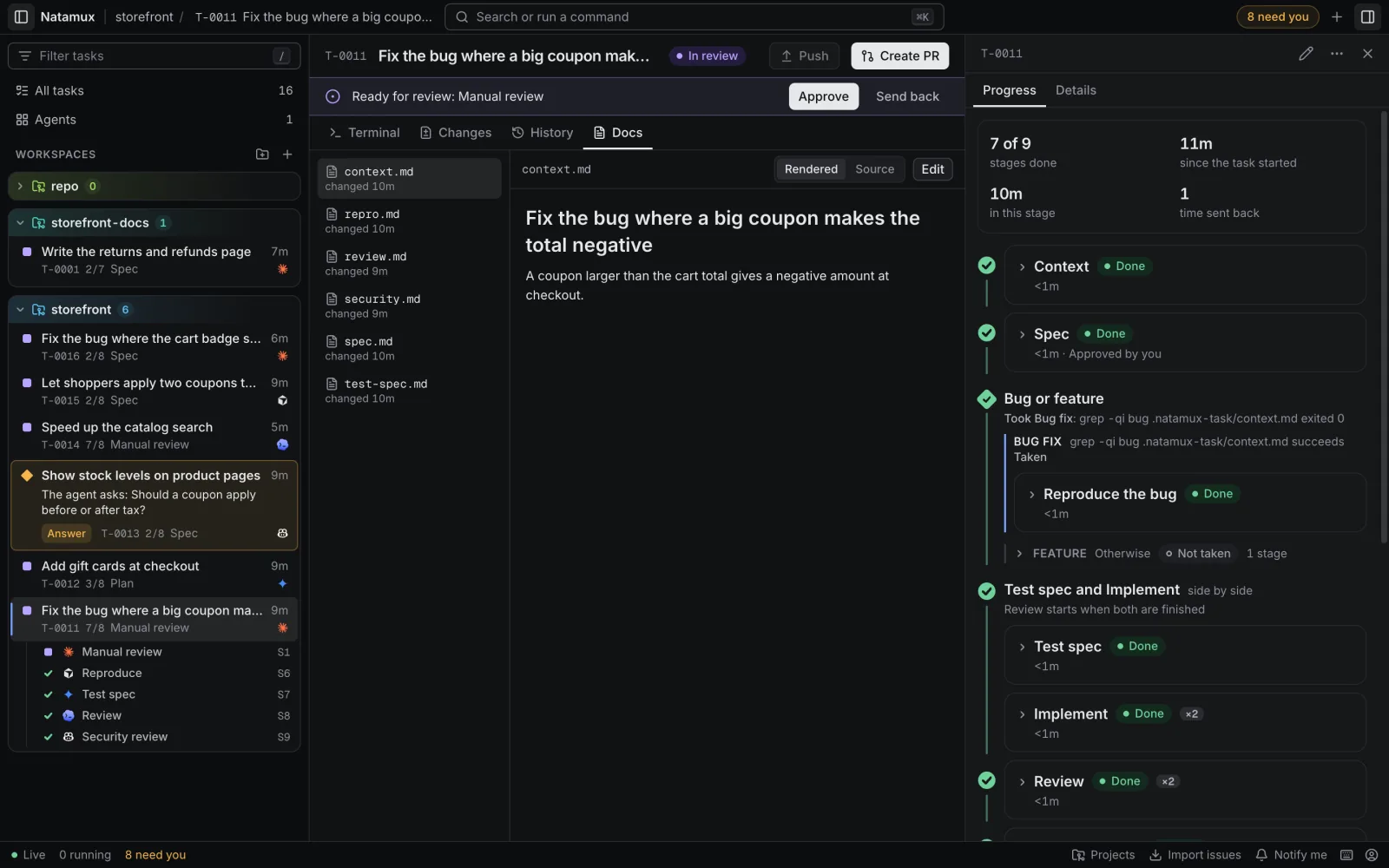Collapse the storefront workspace

[x=20, y=310]
